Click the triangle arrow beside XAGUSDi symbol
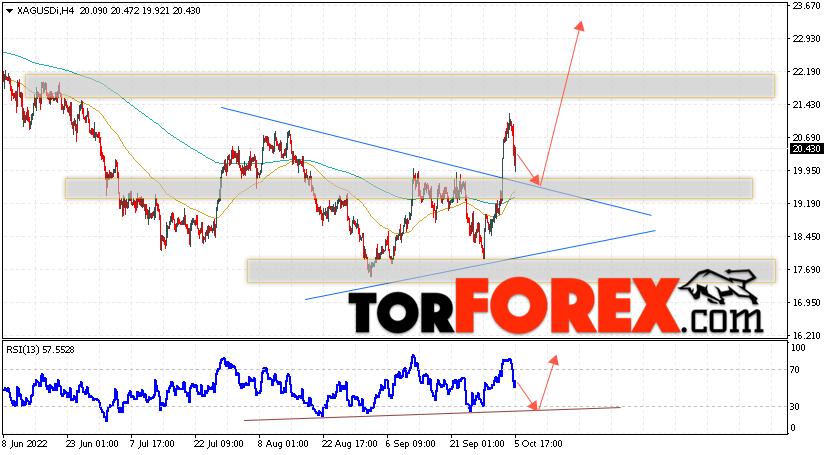This screenshot has height=455, width=828. click(9, 11)
